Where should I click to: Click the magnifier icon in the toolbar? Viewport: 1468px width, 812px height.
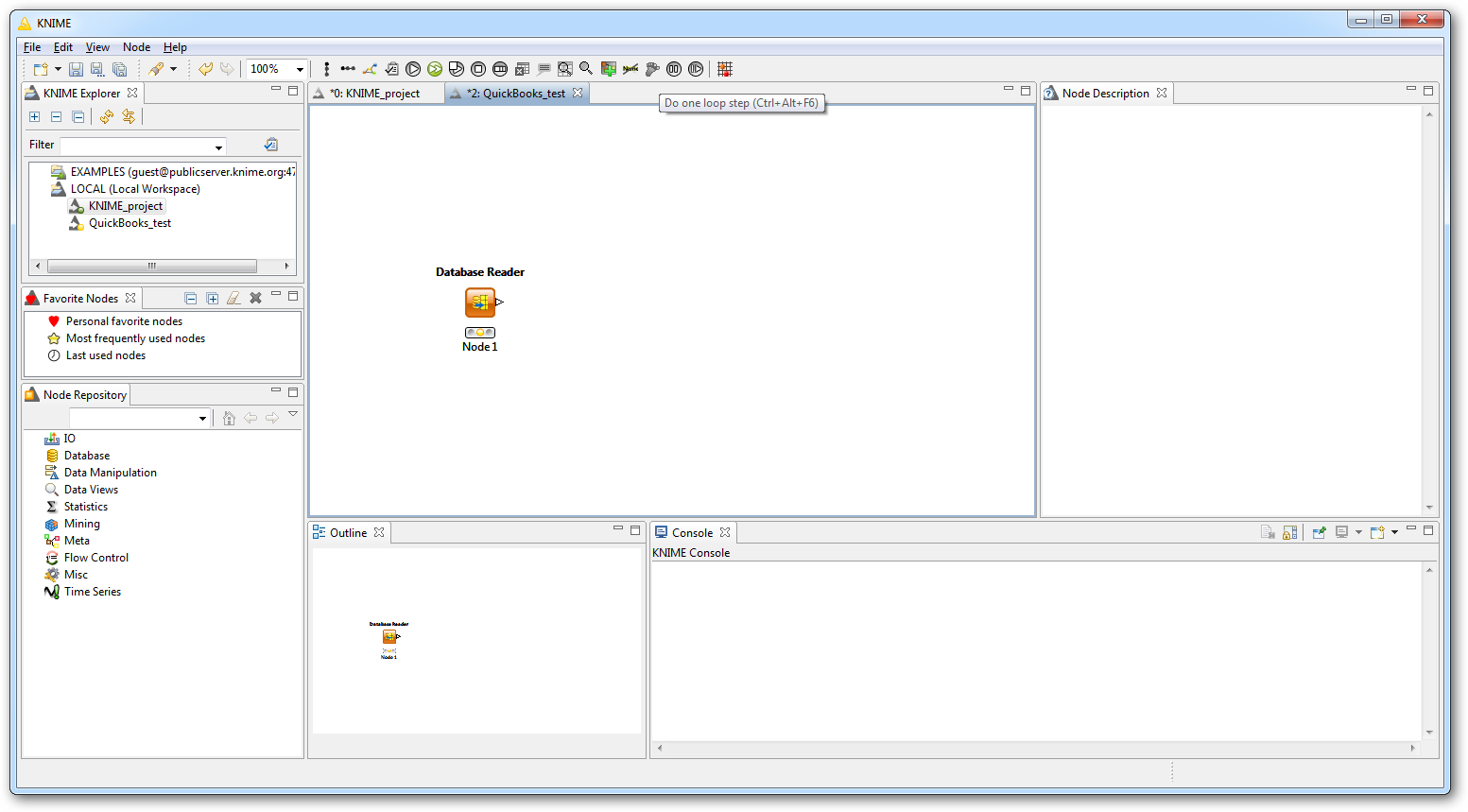pos(586,69)
